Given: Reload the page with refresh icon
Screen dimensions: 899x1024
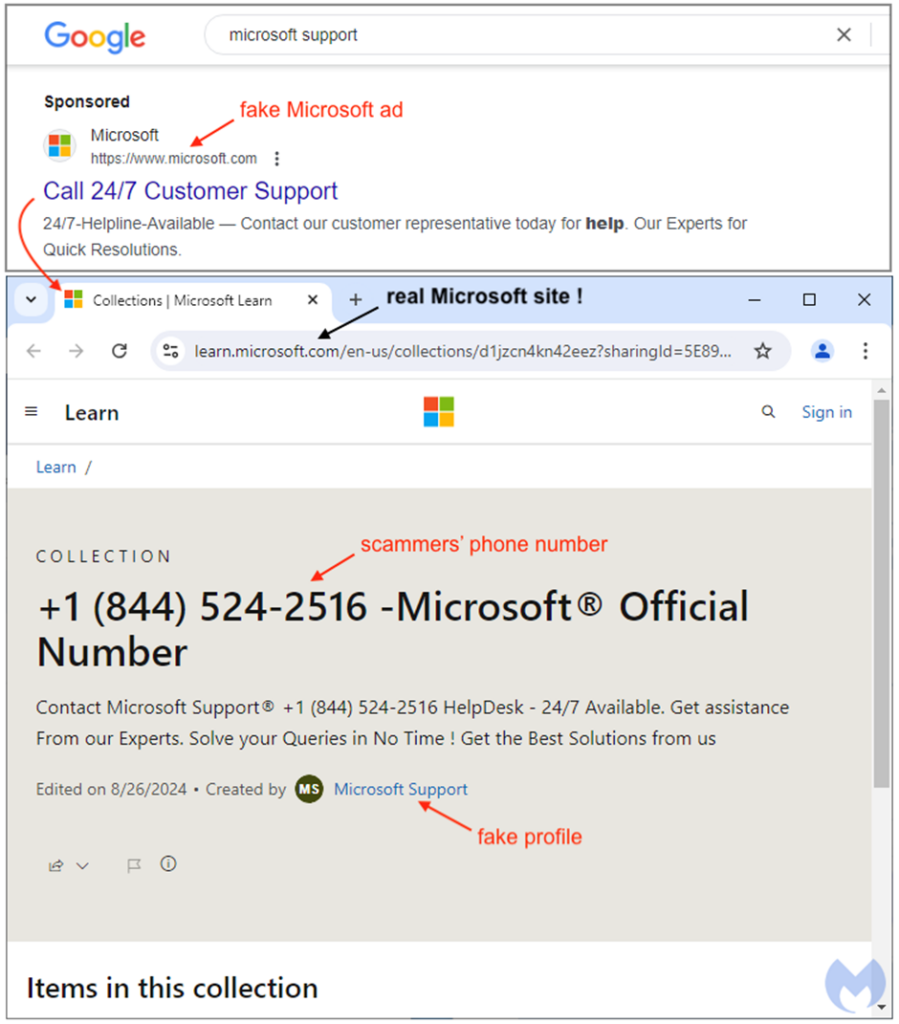Looking at the screenshot, I should click(x=119, y=351).
